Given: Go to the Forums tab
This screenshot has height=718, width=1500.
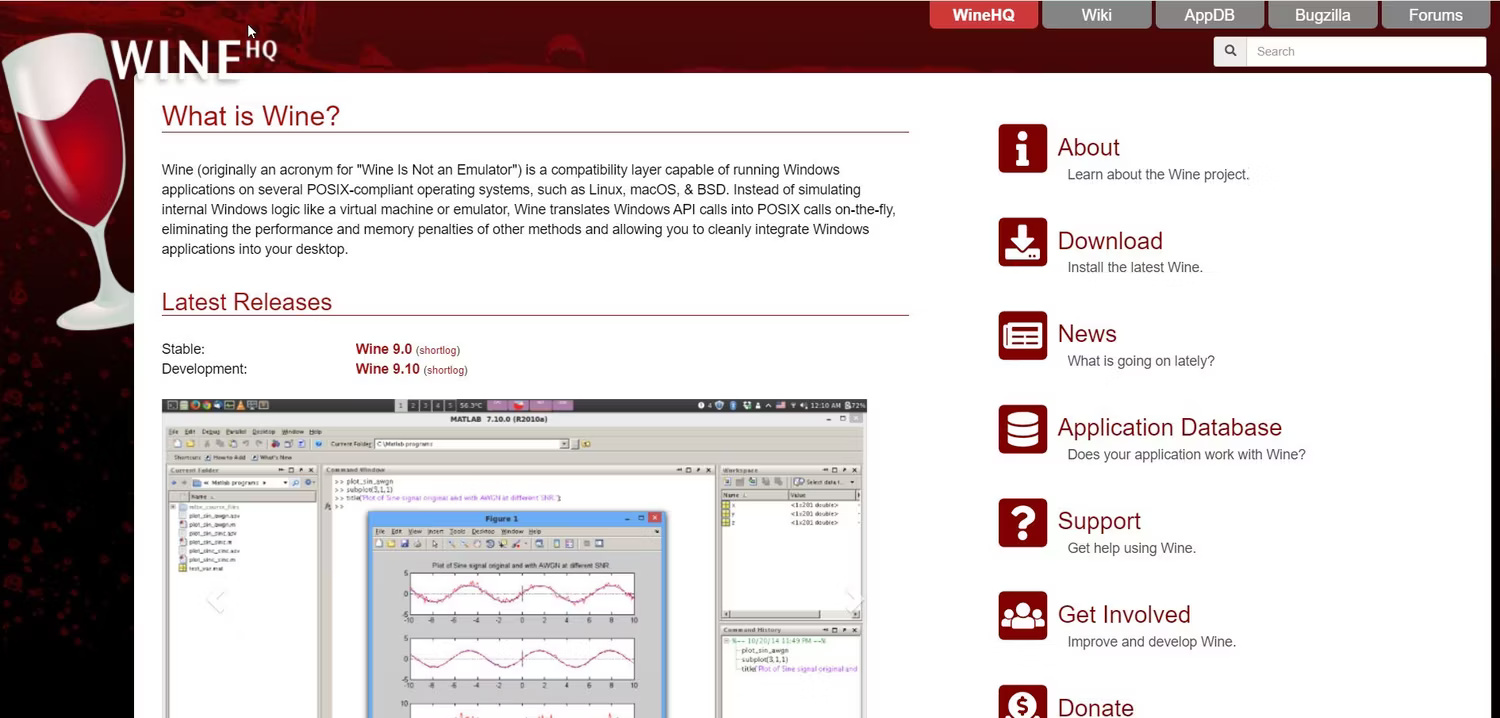Looking at the screenshot, I should (x=1435, y=15).
